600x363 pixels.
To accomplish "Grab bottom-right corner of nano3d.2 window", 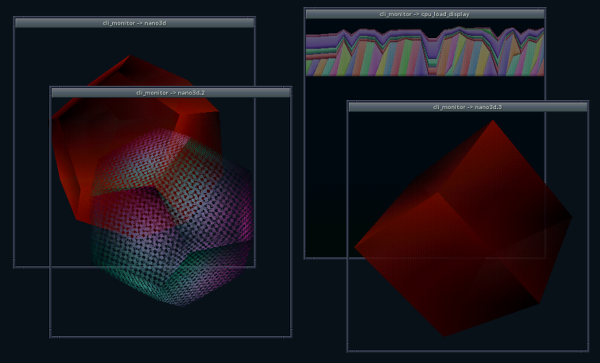I will 291,337.
